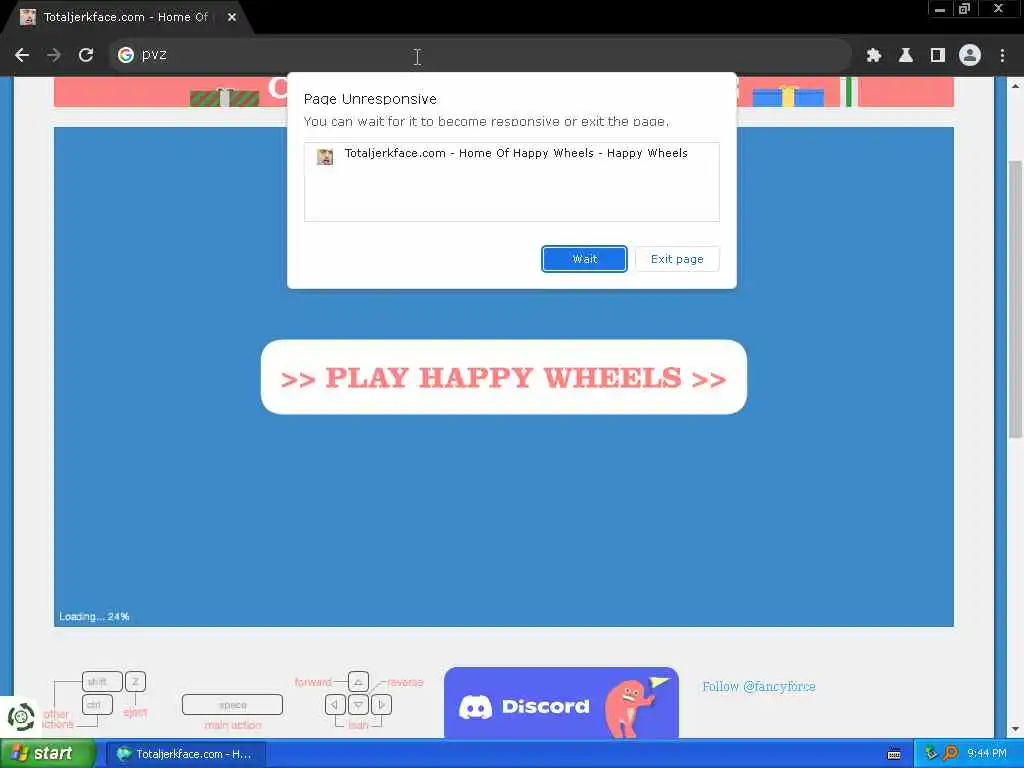Click the Google icon in the address bar

click(x=125, y=55)
